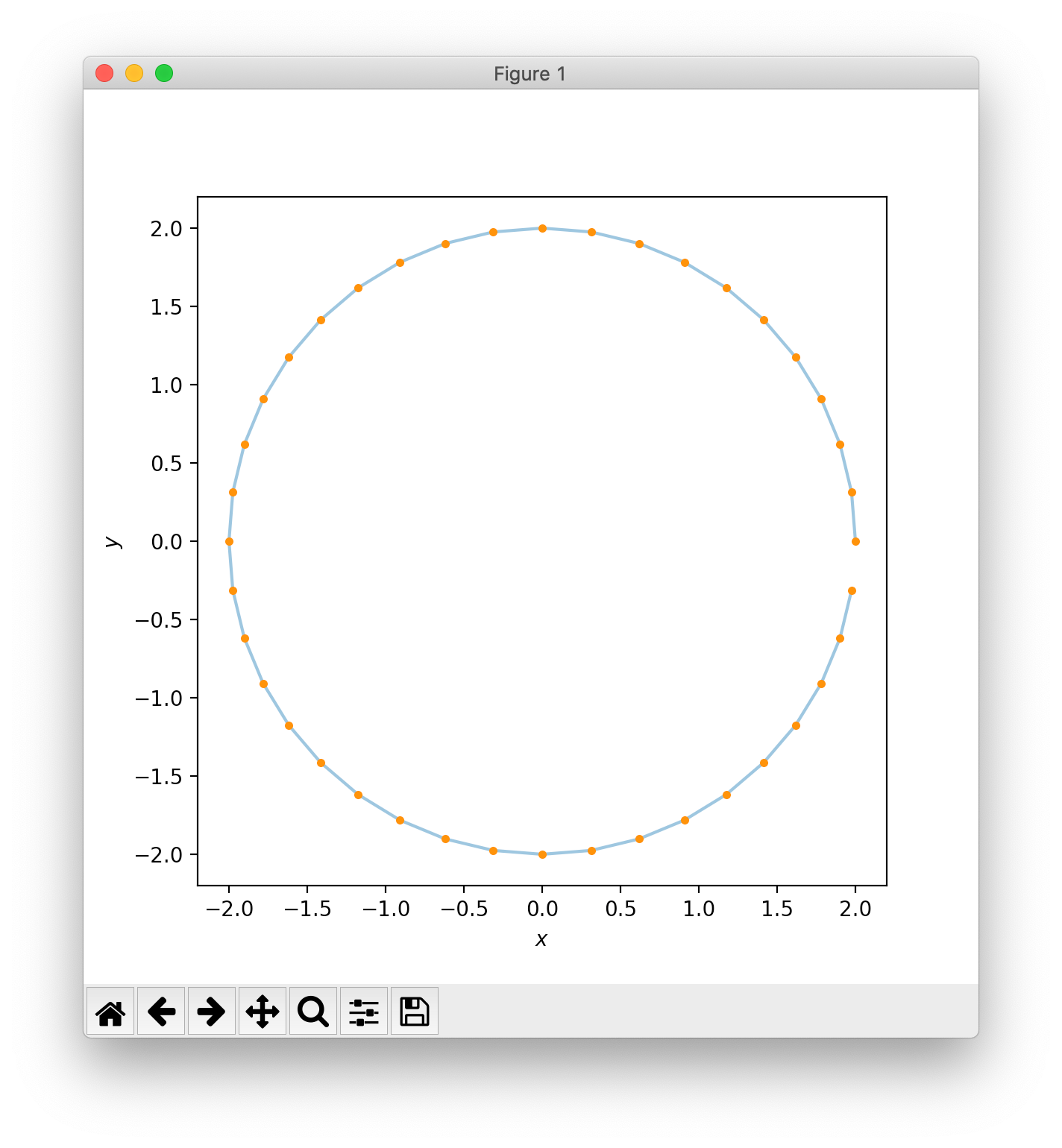Click the leftmost orange point at x=-2.0
This screenshot has height=1148, width=1062.
pos(229,541)
